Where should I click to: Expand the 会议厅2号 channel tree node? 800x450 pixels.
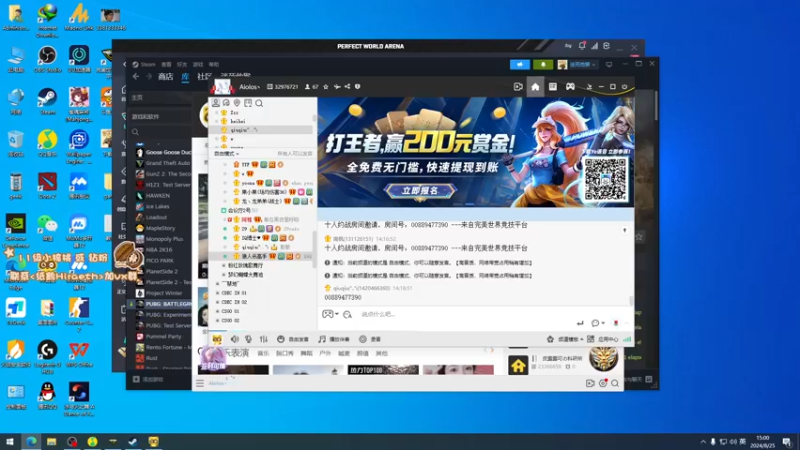pos(223,210)
